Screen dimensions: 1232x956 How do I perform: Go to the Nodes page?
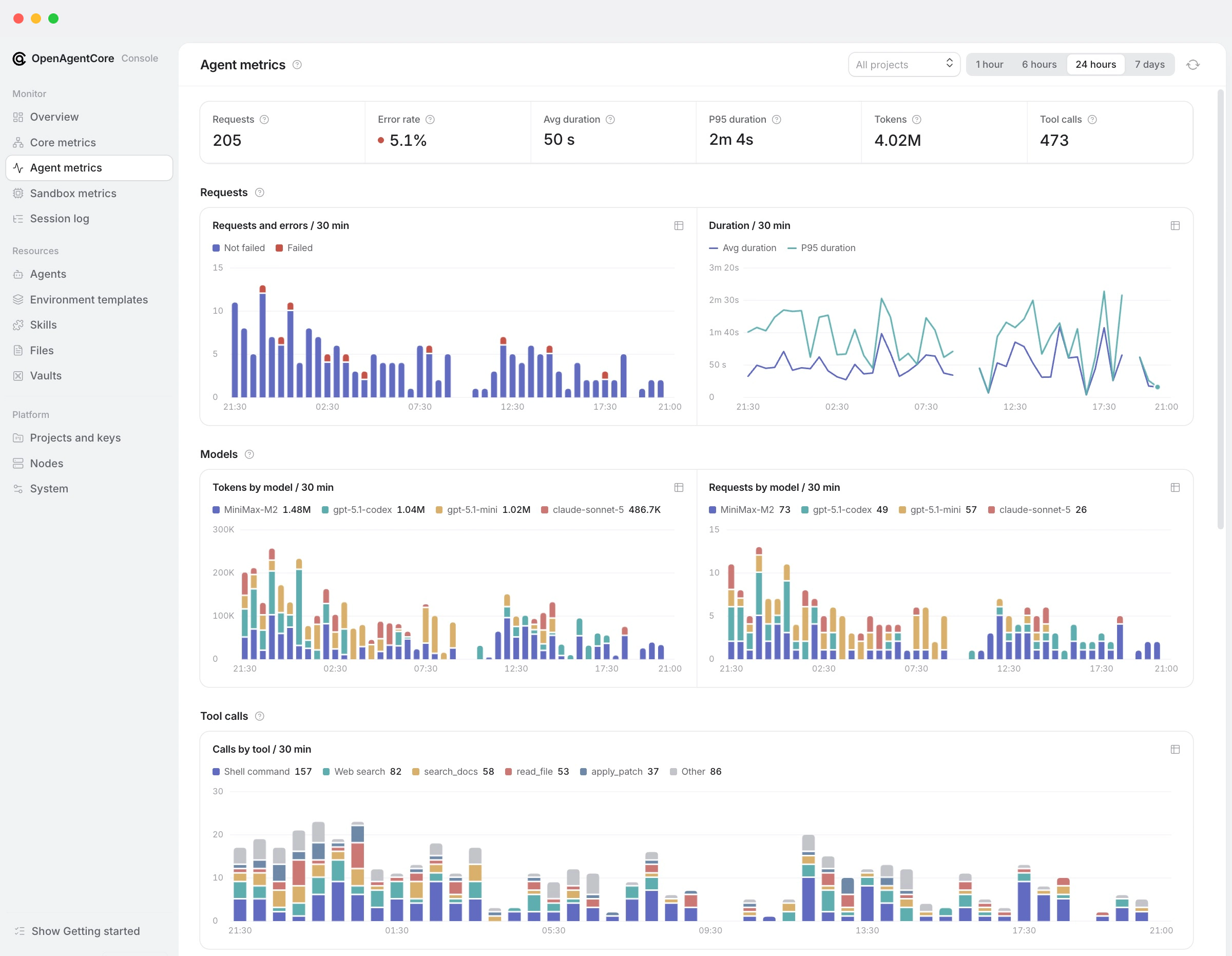point(89,463)
